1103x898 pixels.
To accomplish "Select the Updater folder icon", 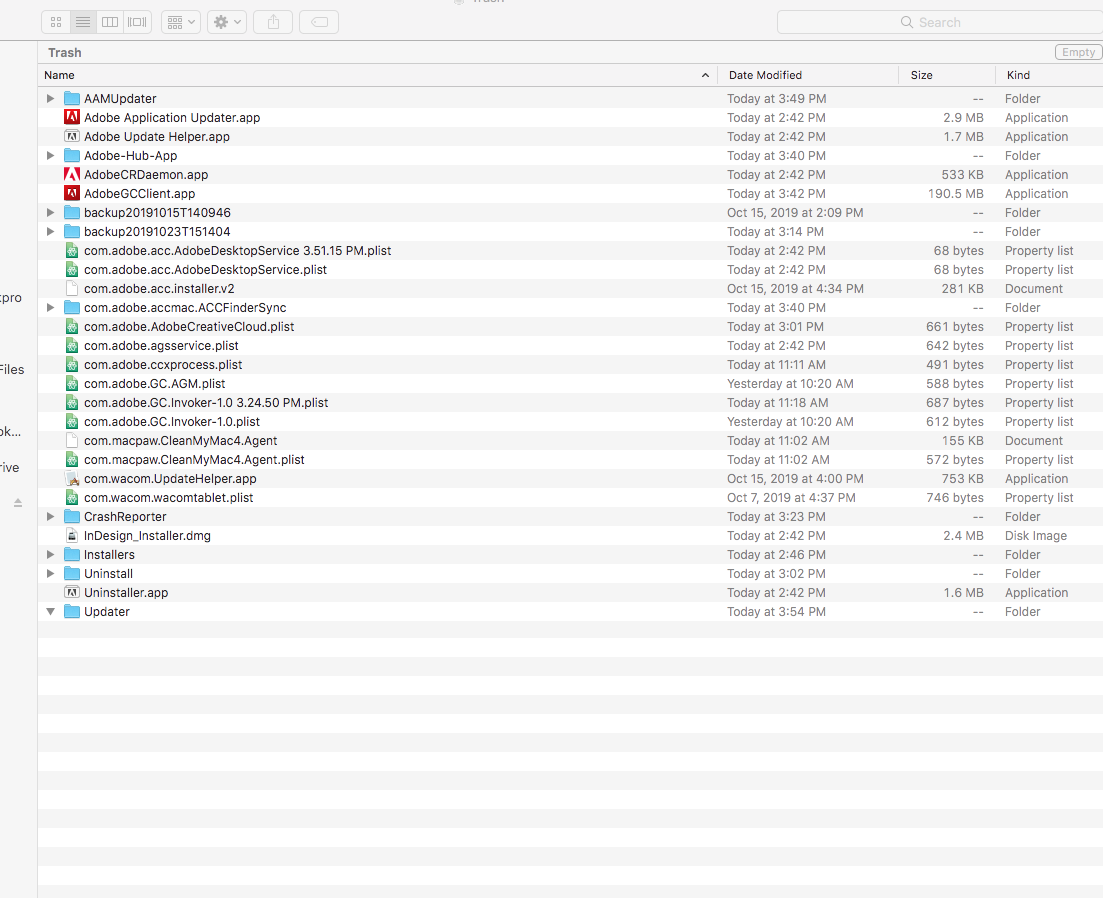I will click(72, 611).
